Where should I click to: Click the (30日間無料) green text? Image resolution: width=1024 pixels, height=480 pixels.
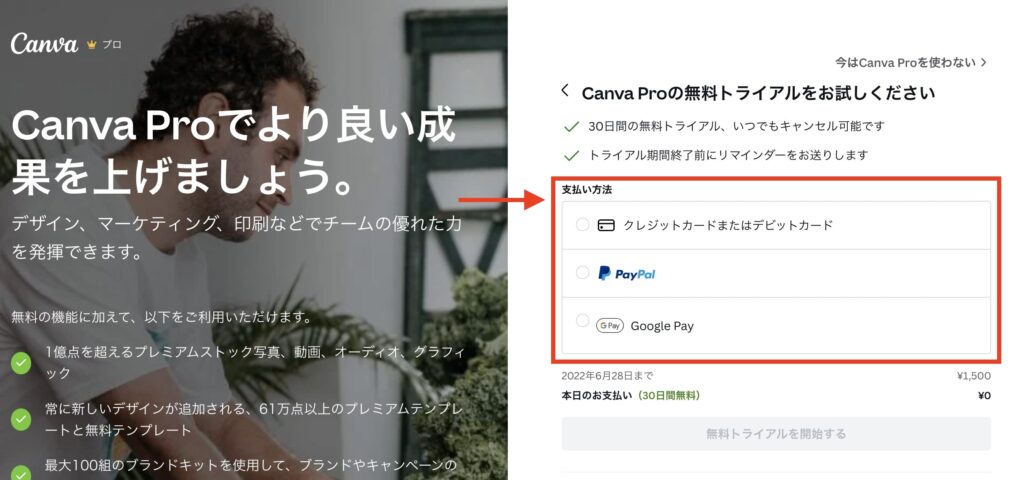tap(669, 396)
